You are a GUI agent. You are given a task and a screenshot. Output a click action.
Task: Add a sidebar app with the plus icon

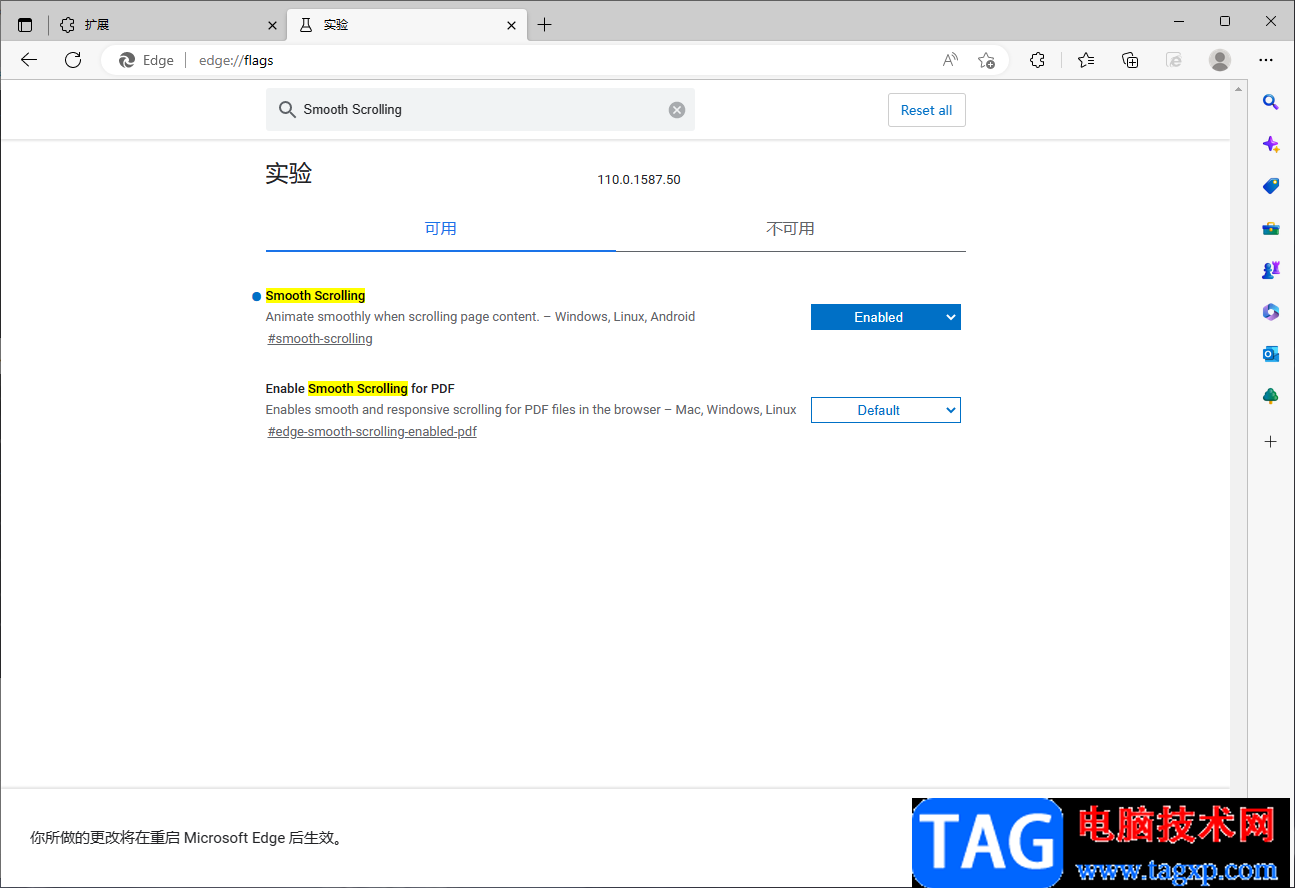tap(1271, 441)
